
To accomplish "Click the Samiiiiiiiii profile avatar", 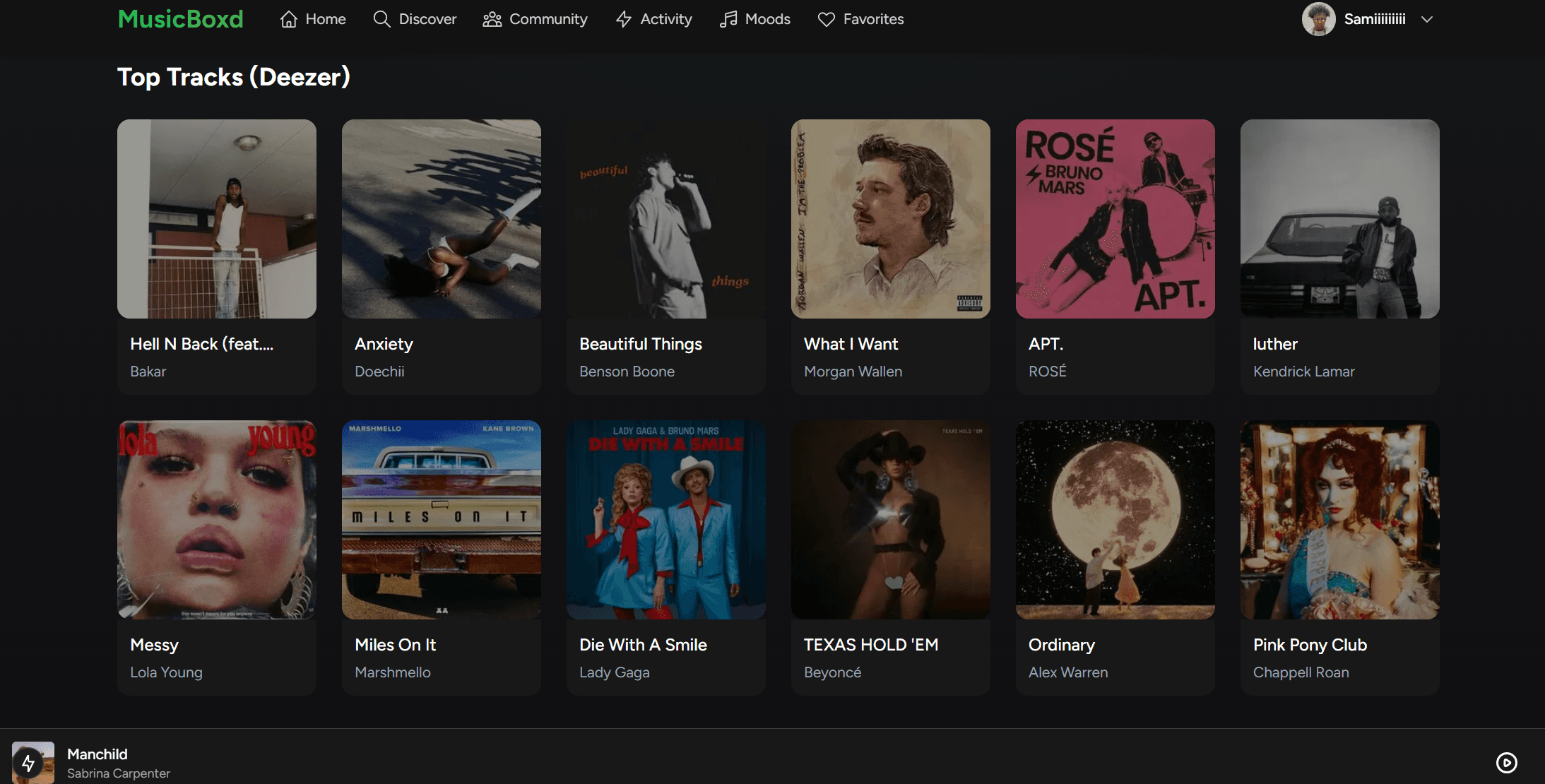I will pyautogui.click(x=1318, y=19).
